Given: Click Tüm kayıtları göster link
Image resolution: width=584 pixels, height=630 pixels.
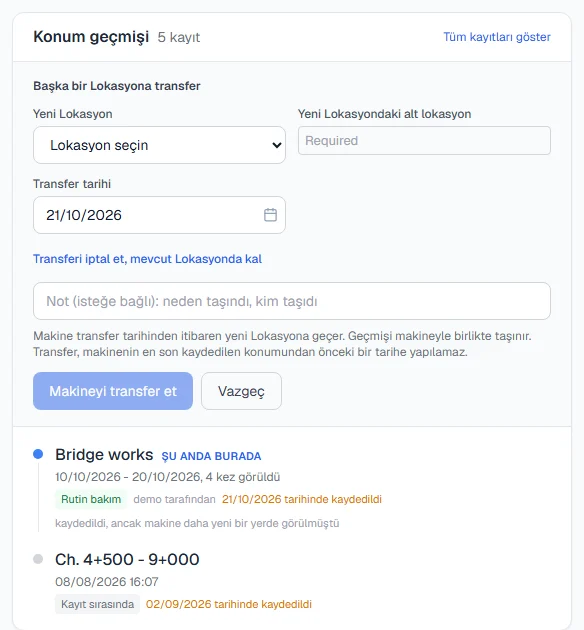Looking at the screenshot, I should pyautogui.click(x=497, y=37).
